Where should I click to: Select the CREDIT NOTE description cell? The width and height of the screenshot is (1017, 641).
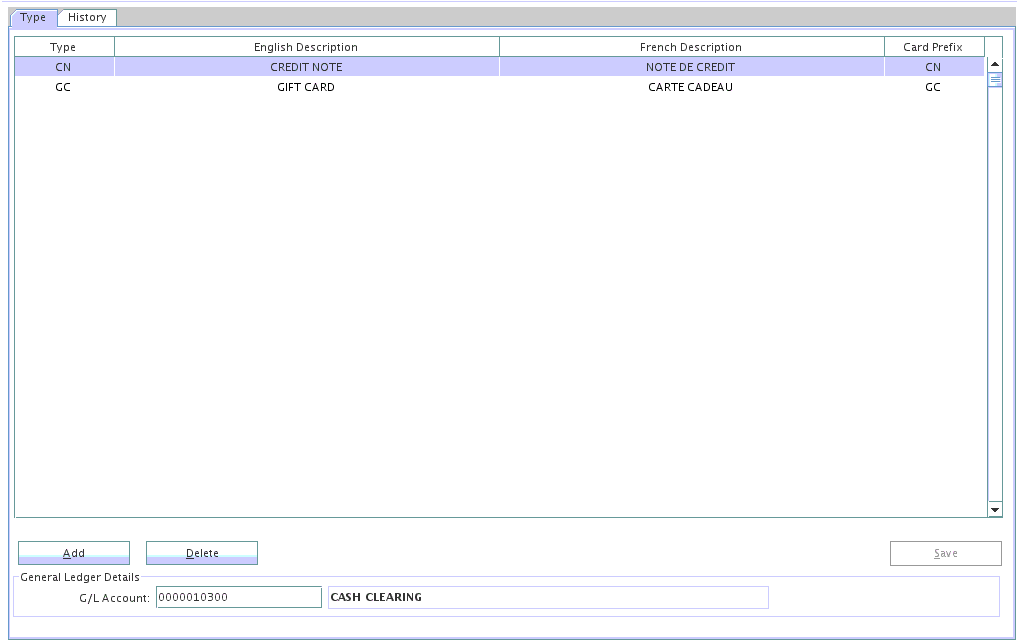coord(306,67)
